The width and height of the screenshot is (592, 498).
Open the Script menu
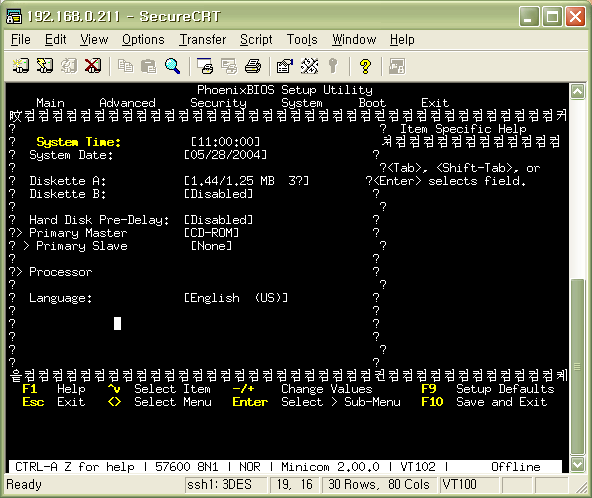256,40
